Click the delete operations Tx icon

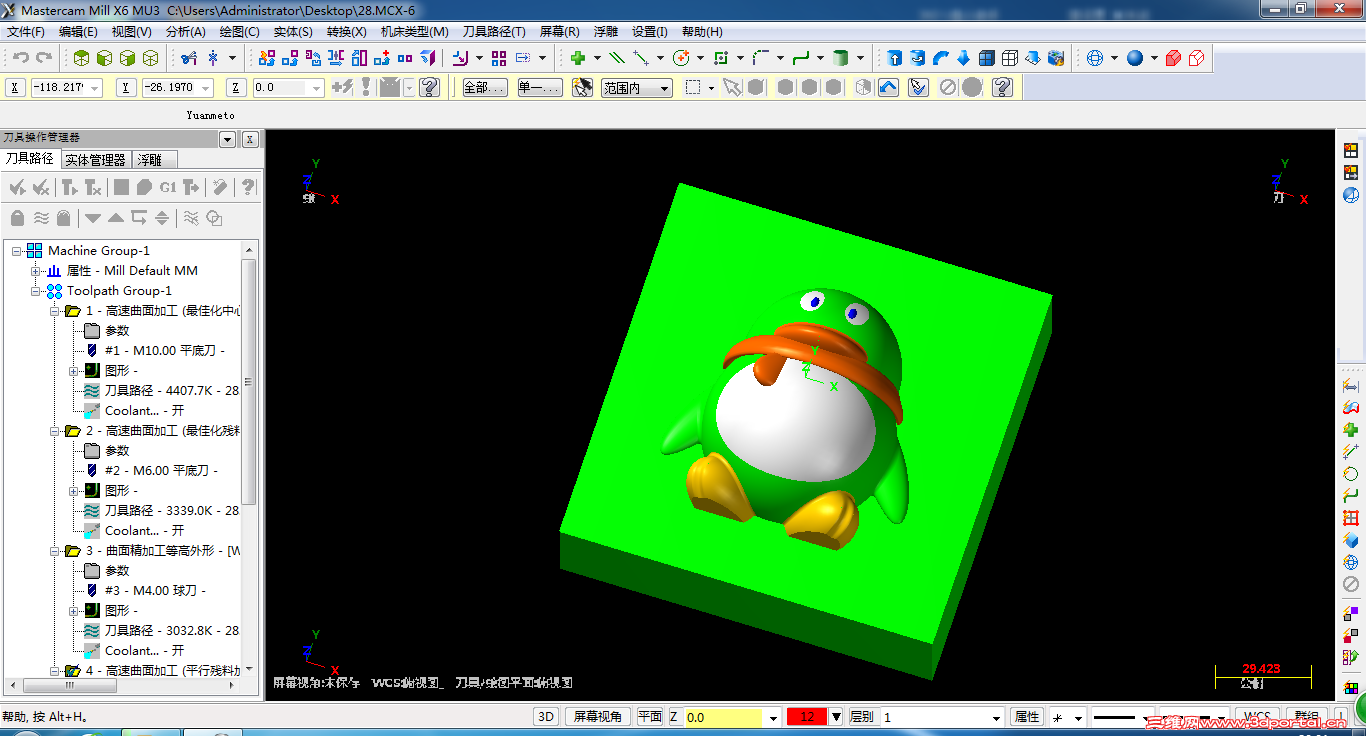click(x=93, y=187)
